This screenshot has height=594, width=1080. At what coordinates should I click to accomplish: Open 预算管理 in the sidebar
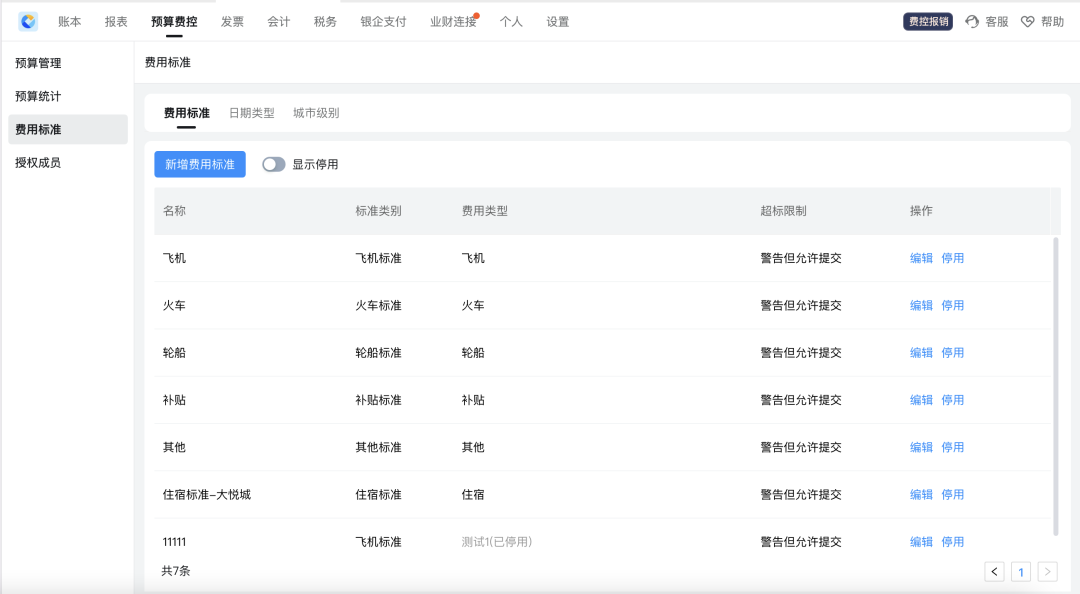point(38,63)
